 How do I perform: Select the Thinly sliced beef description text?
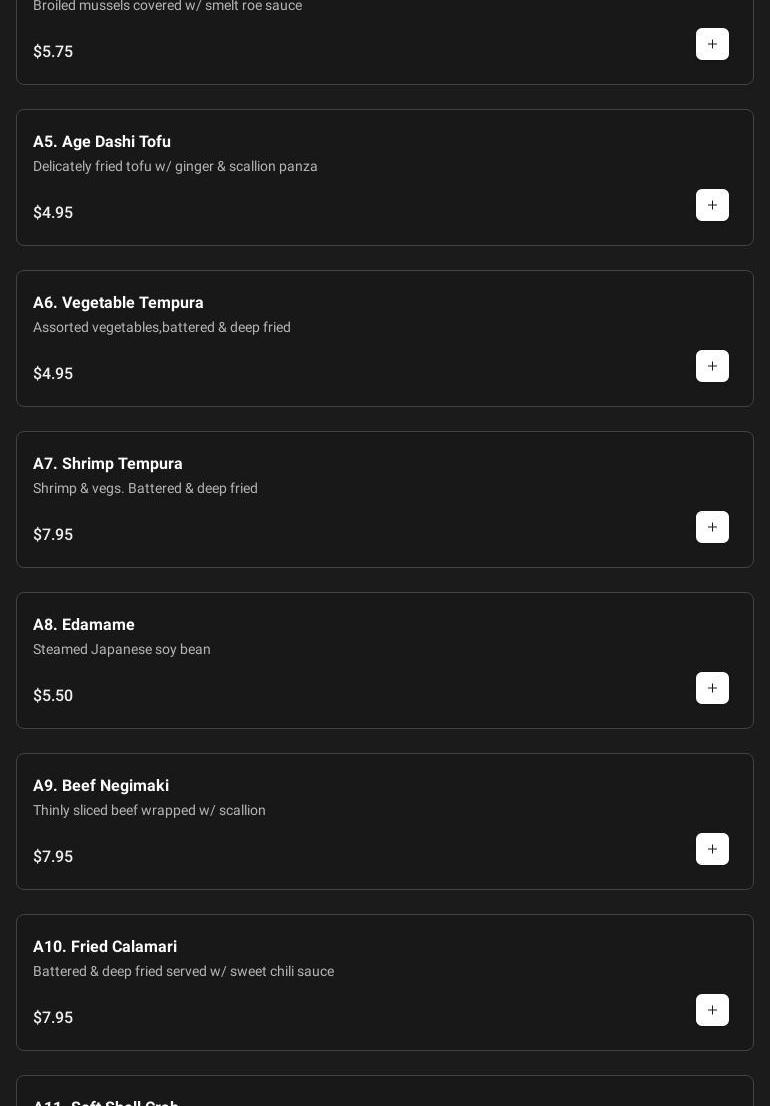pos(149,811)
